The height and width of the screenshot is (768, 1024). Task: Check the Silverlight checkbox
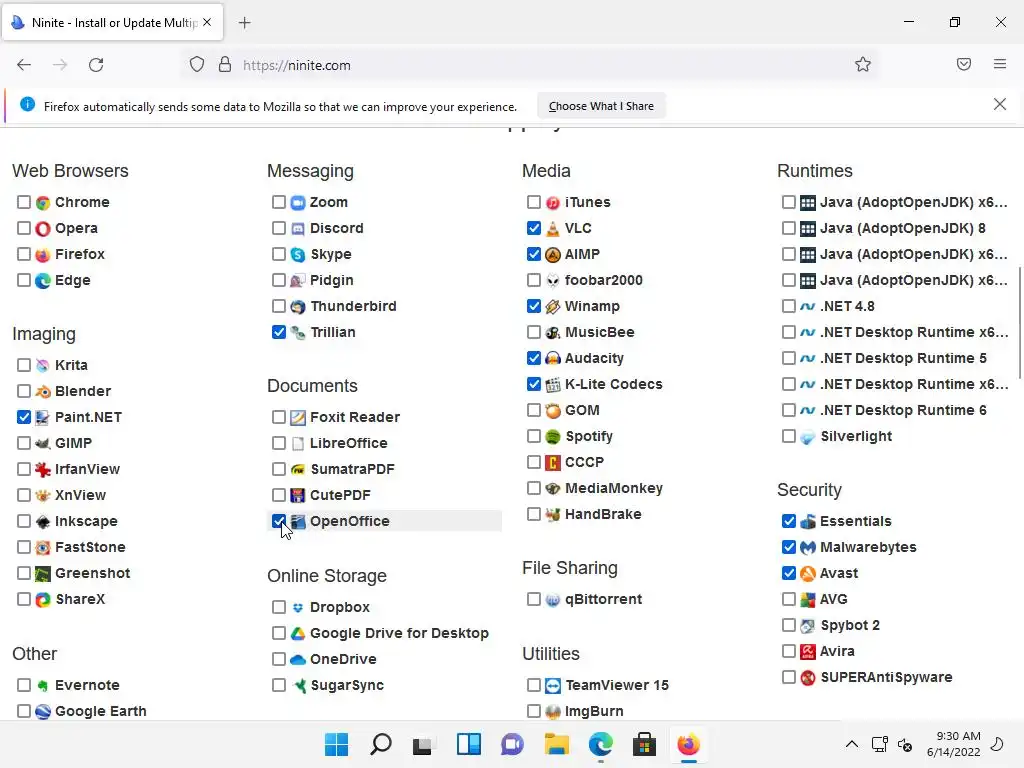(788, 436)
